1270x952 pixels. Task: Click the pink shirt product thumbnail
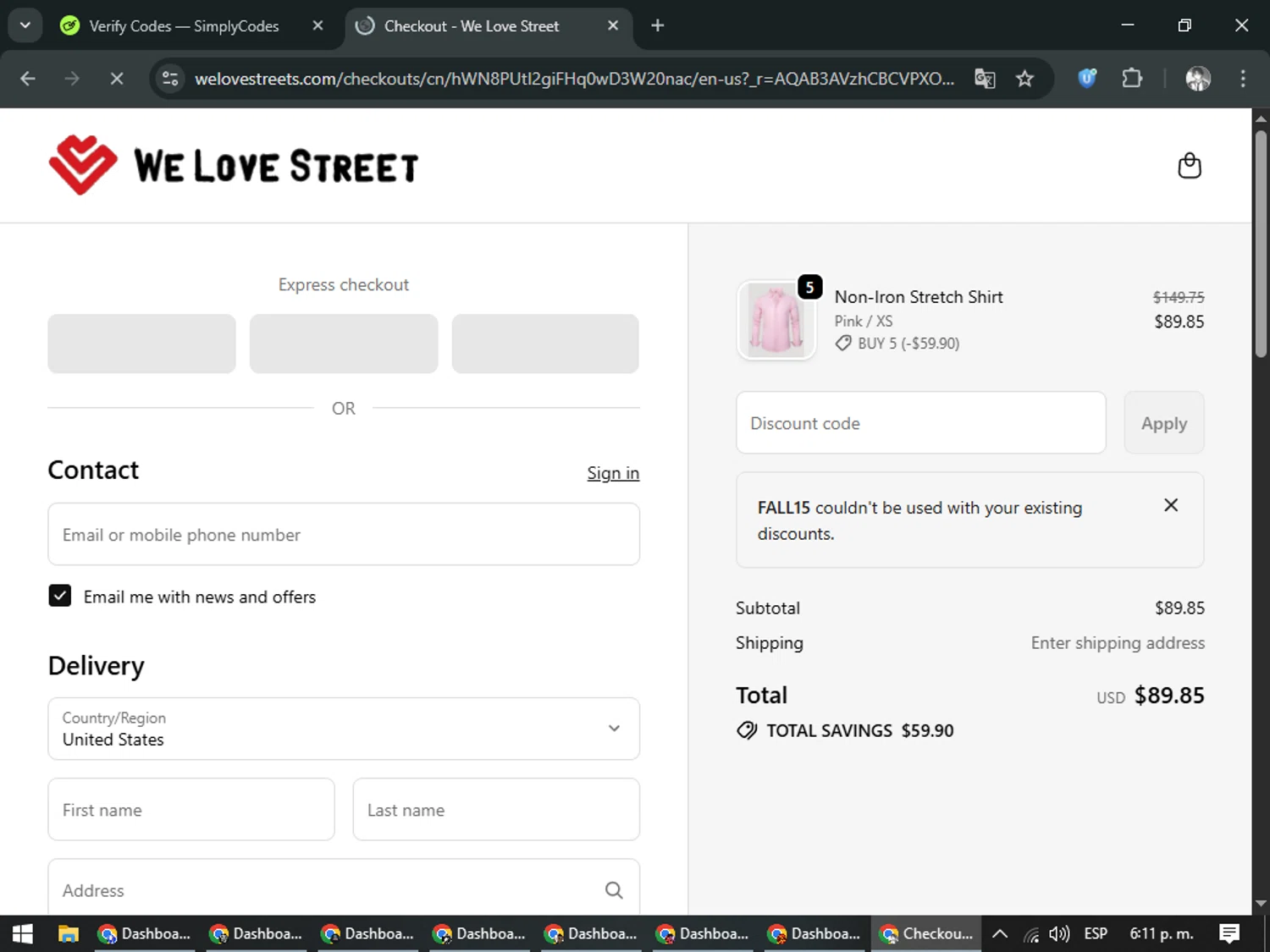click(776, 320)
